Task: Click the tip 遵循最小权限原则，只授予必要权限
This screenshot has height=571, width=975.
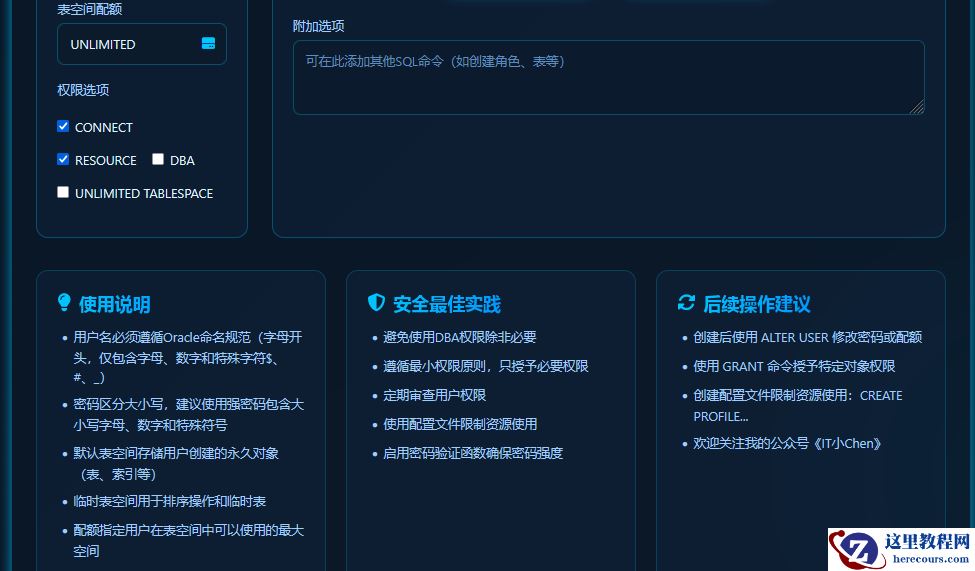Action: point(486,366)
